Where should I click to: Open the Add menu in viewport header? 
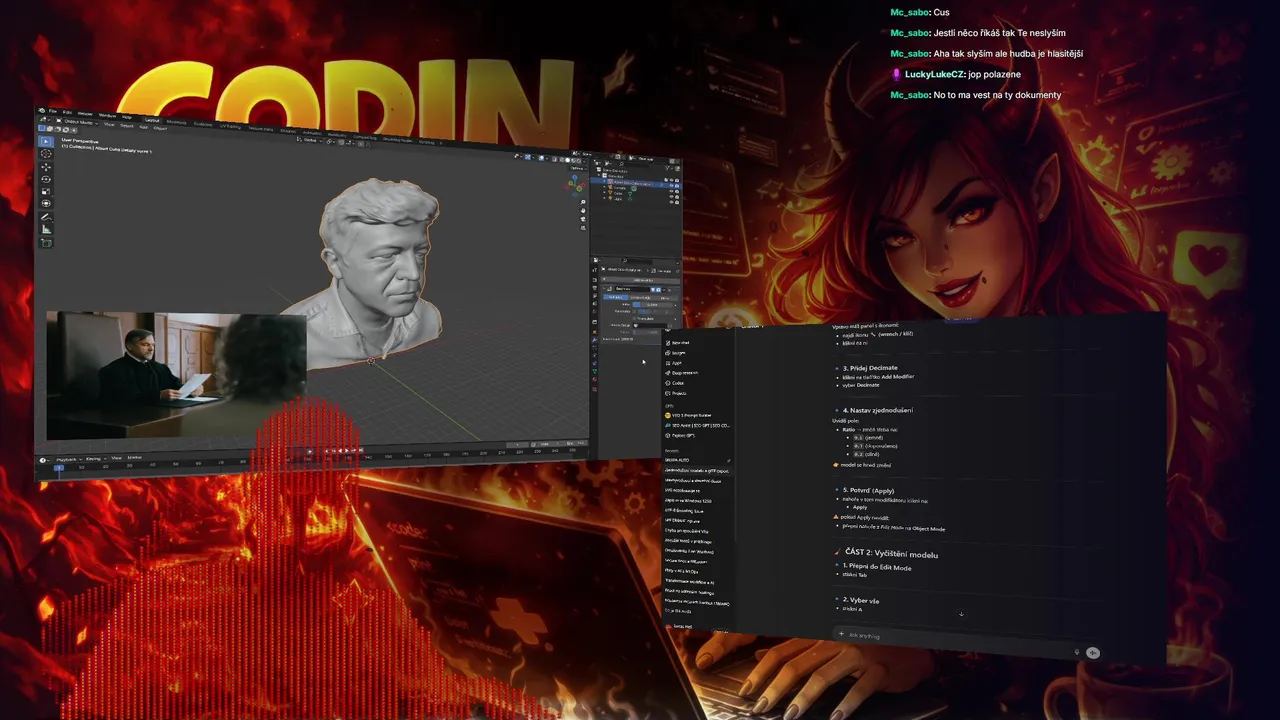click(x=143, y=127)
